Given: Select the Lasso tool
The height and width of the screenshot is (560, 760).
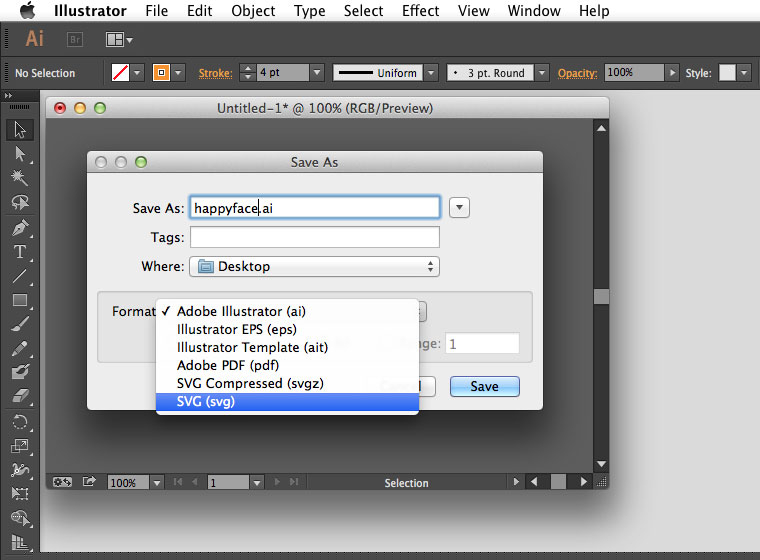Looking at the screenshot, I should [x=20, y=202].
